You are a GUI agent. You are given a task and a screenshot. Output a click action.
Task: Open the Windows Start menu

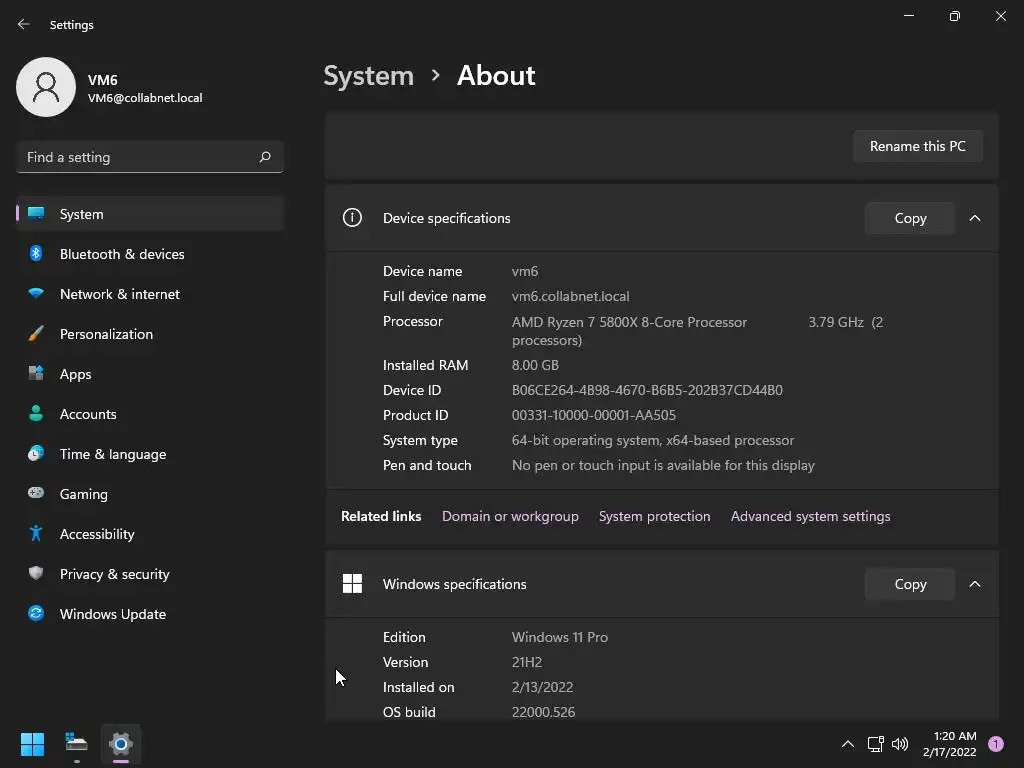tap(32, 744)
